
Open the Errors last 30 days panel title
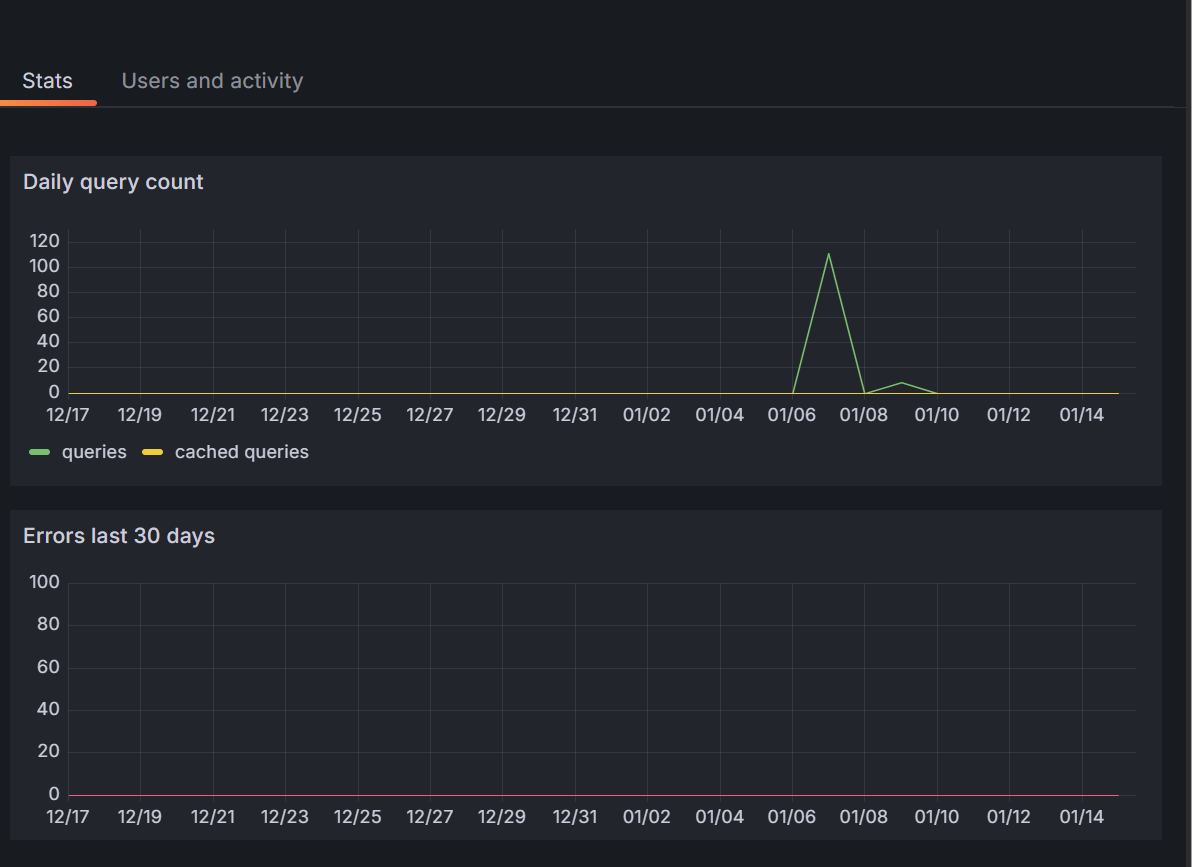coord(119,536)
